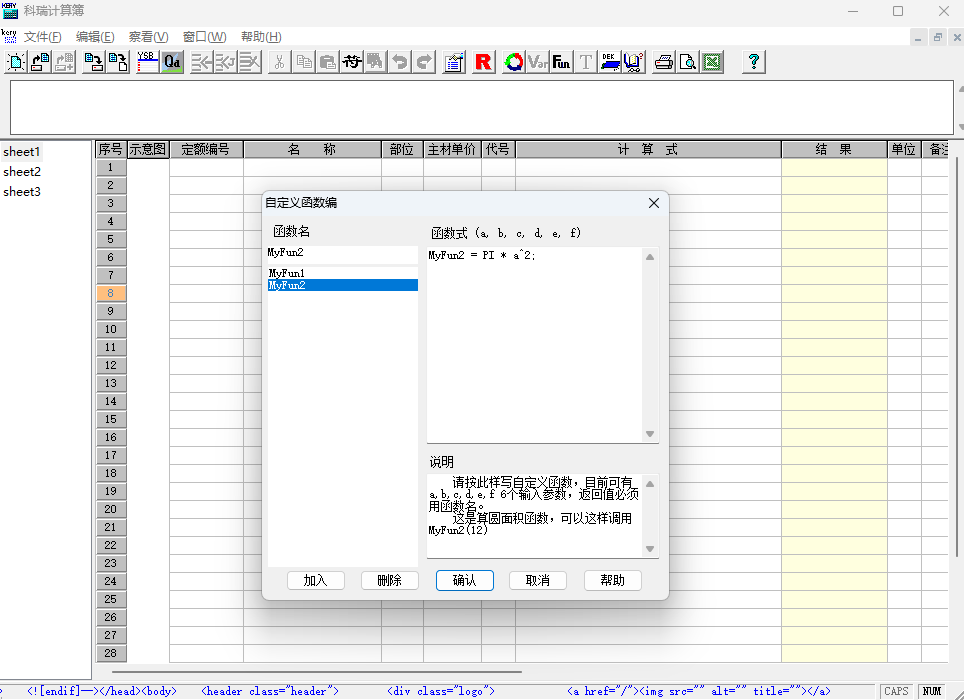Click the Qd quota toolbar icon

pos(172,62)
